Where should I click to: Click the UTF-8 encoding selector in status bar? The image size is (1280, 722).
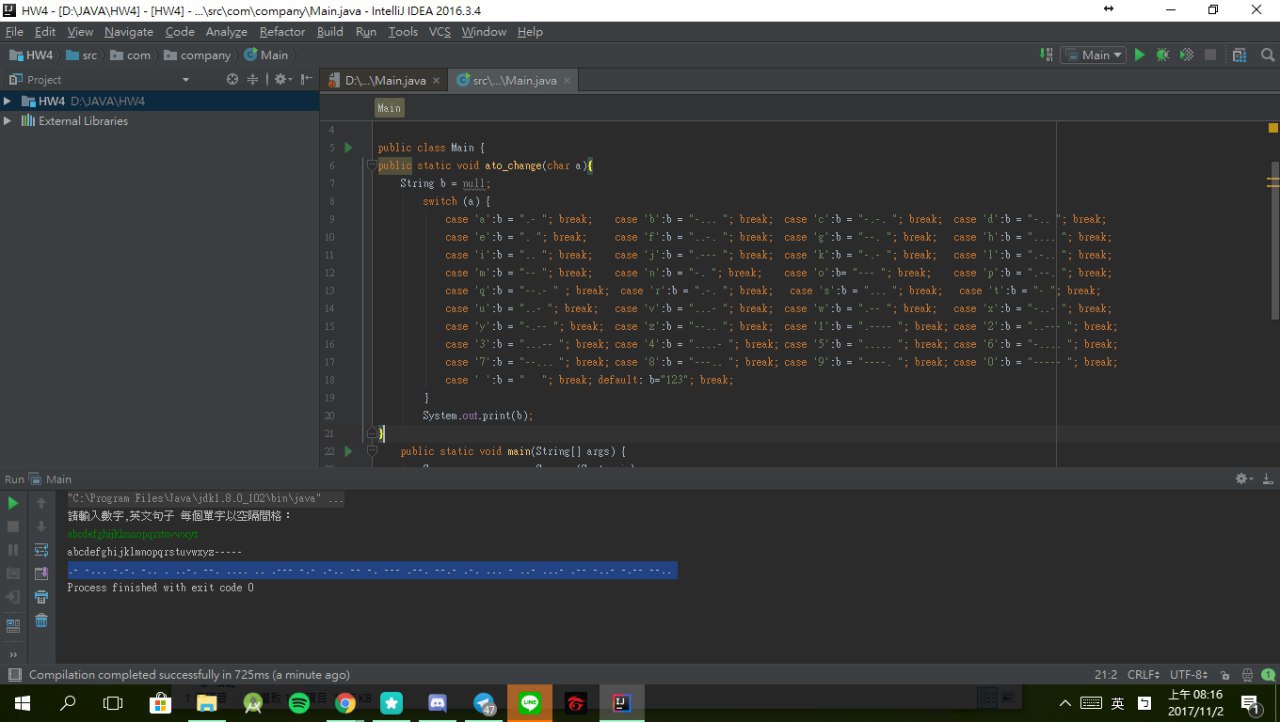(1188, 675)
